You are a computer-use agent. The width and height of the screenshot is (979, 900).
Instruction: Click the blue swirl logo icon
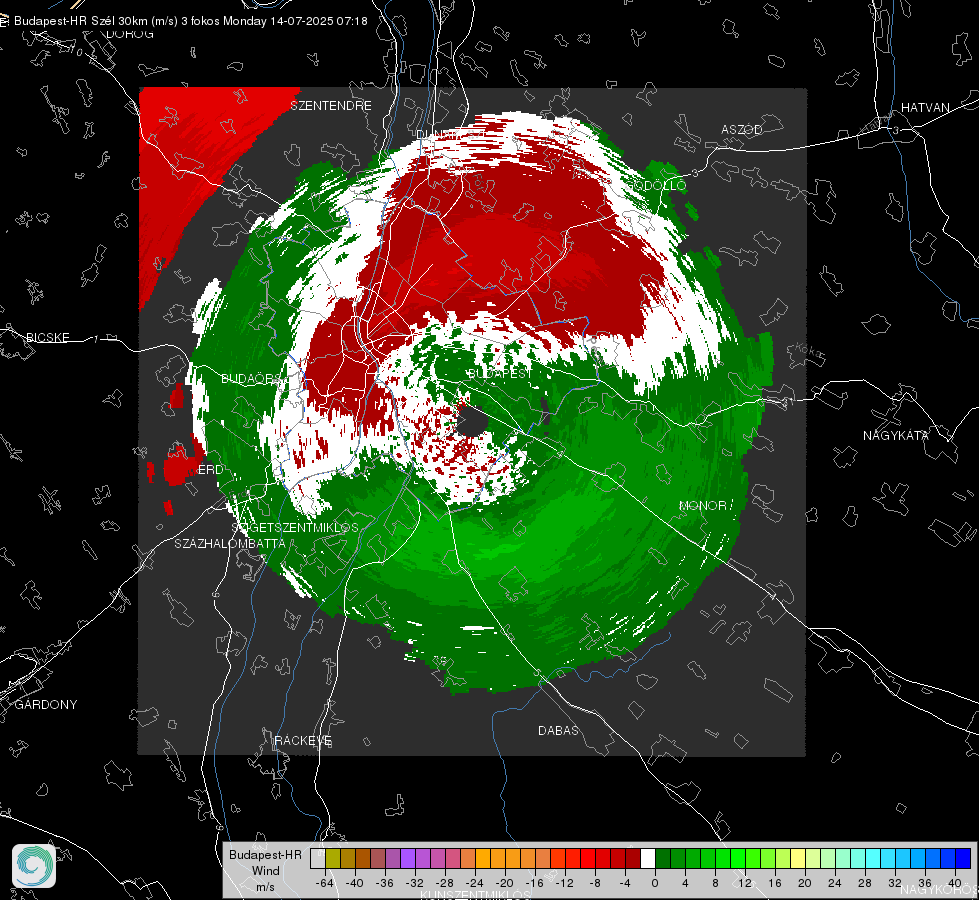[34, 866]
